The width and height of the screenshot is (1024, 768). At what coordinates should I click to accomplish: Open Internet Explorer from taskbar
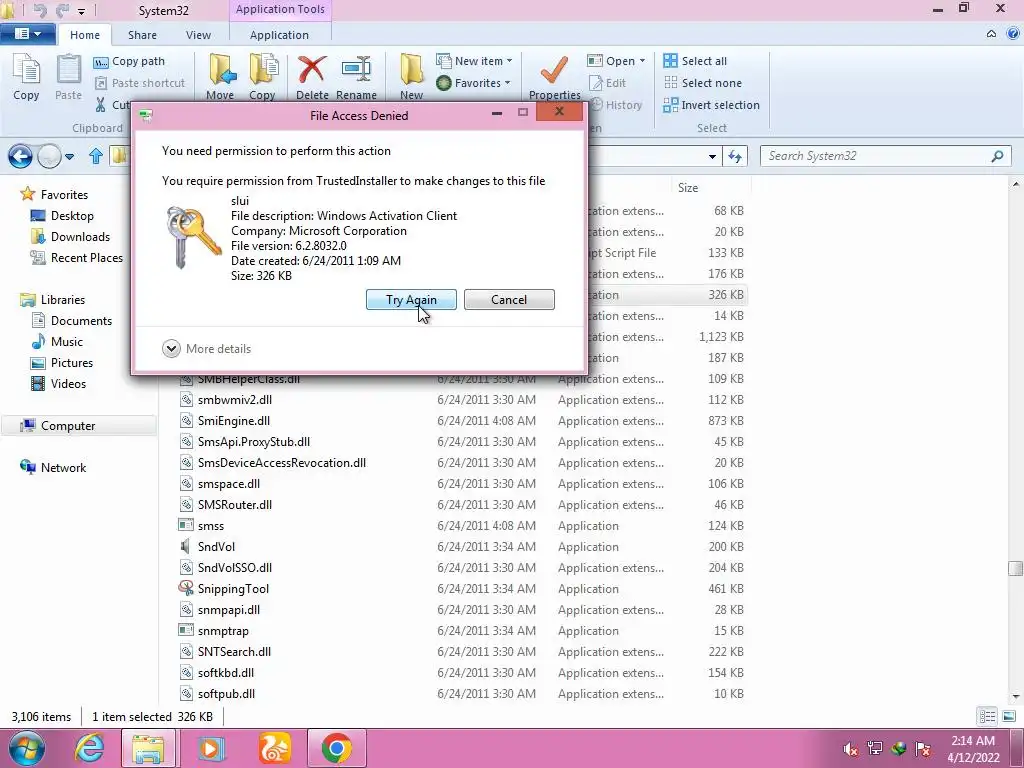pyautogui.click(x=89, y=748)
